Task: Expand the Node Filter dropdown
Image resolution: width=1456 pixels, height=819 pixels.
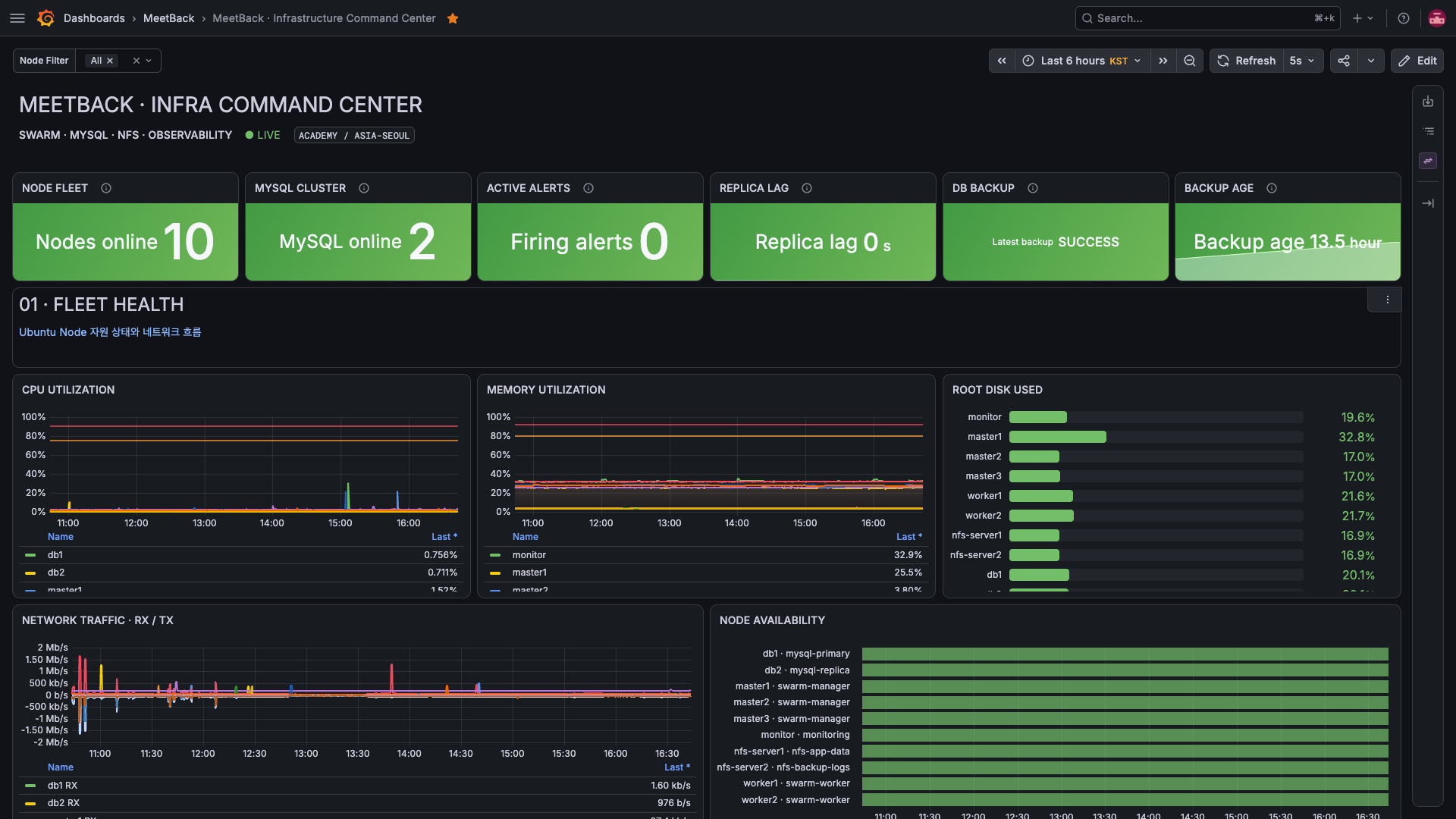Action: (149, 61)
